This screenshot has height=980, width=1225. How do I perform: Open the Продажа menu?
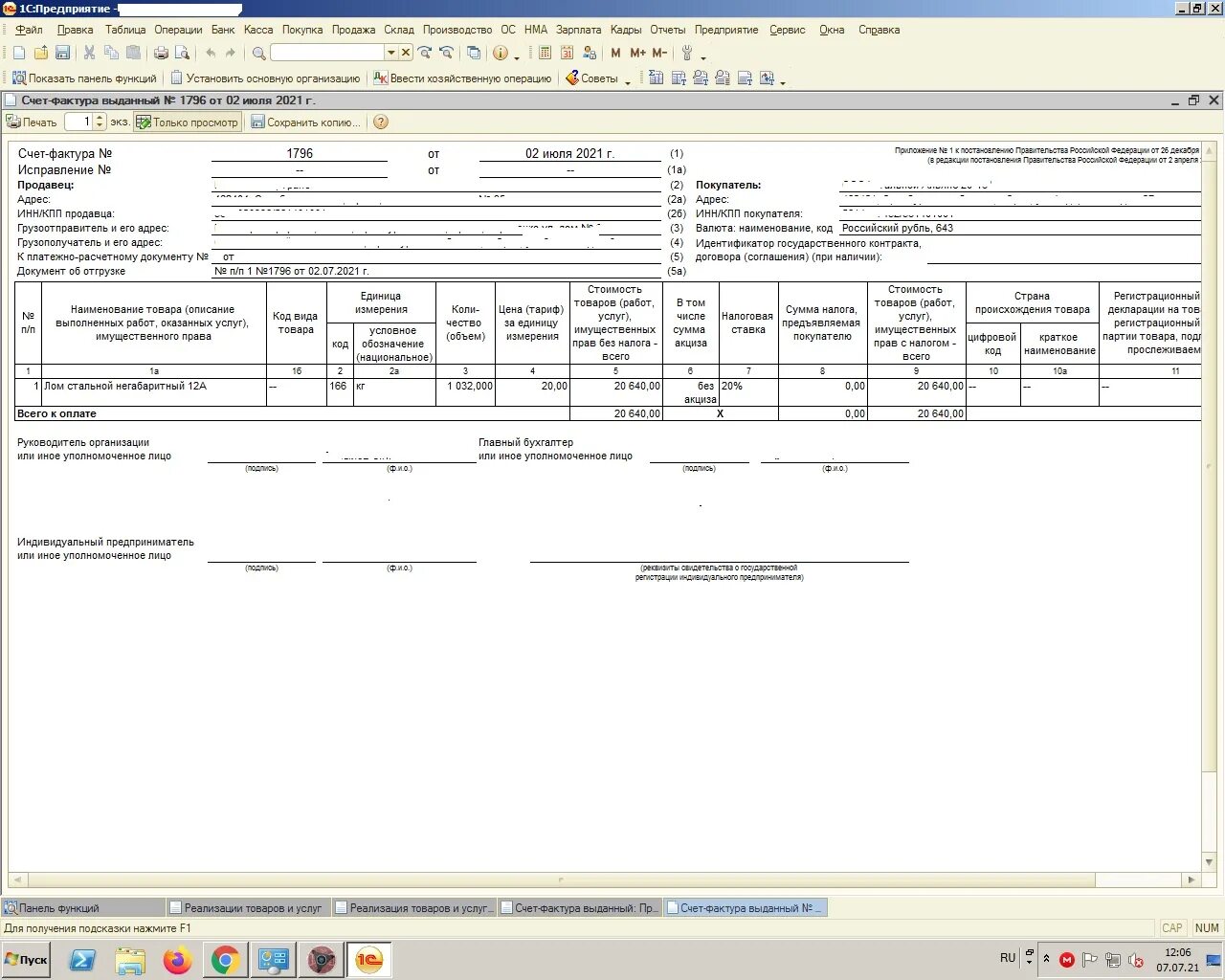[353, 30]
